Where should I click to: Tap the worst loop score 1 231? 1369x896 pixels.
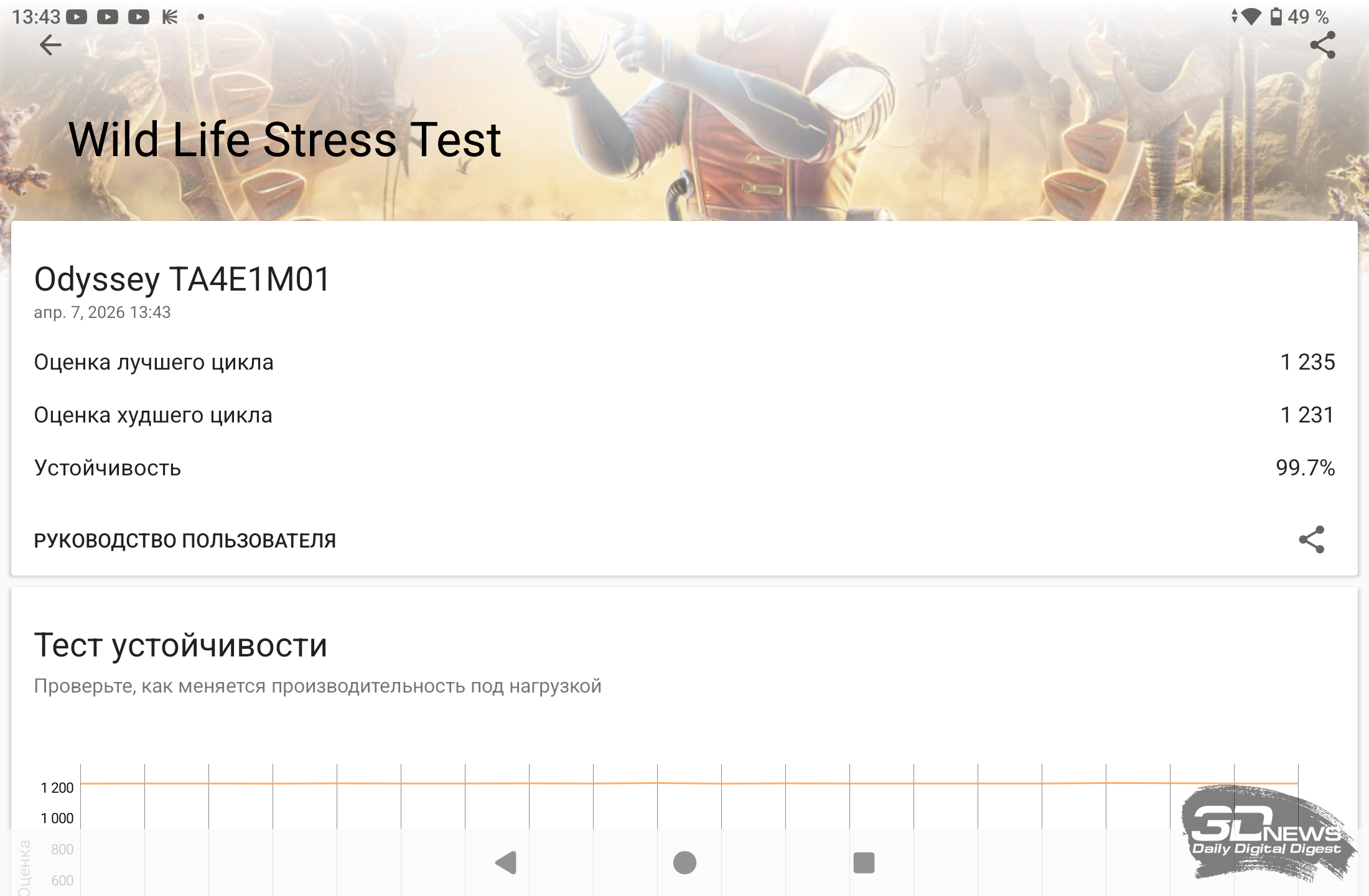click(x=1307, y=415)
